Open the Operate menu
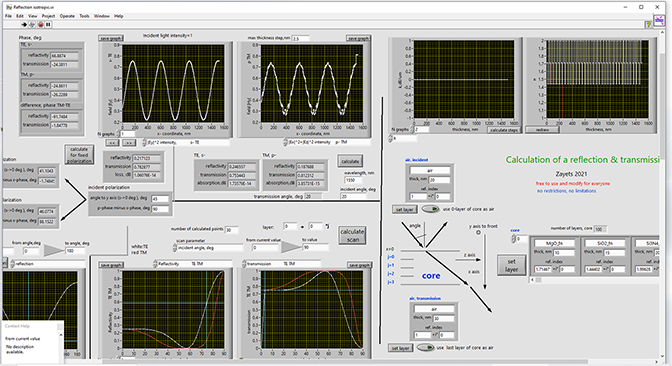This screenshot has width=672, height=366. (67, 16)
